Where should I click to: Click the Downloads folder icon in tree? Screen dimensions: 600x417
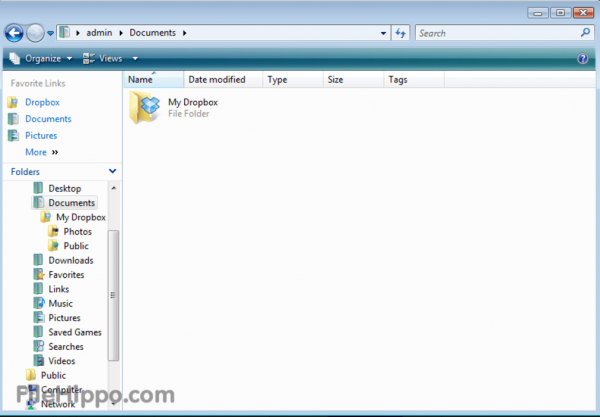(x=38, y=261)
